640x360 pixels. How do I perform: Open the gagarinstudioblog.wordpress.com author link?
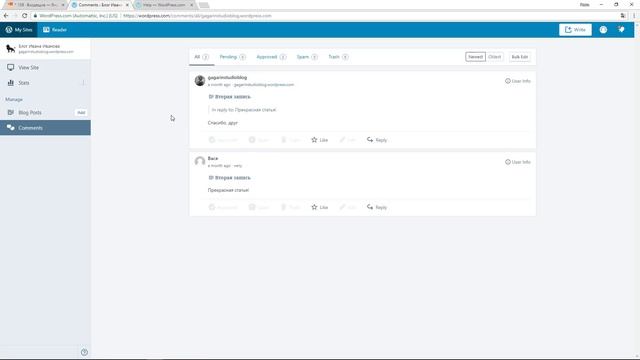click(x=264, y=85)
